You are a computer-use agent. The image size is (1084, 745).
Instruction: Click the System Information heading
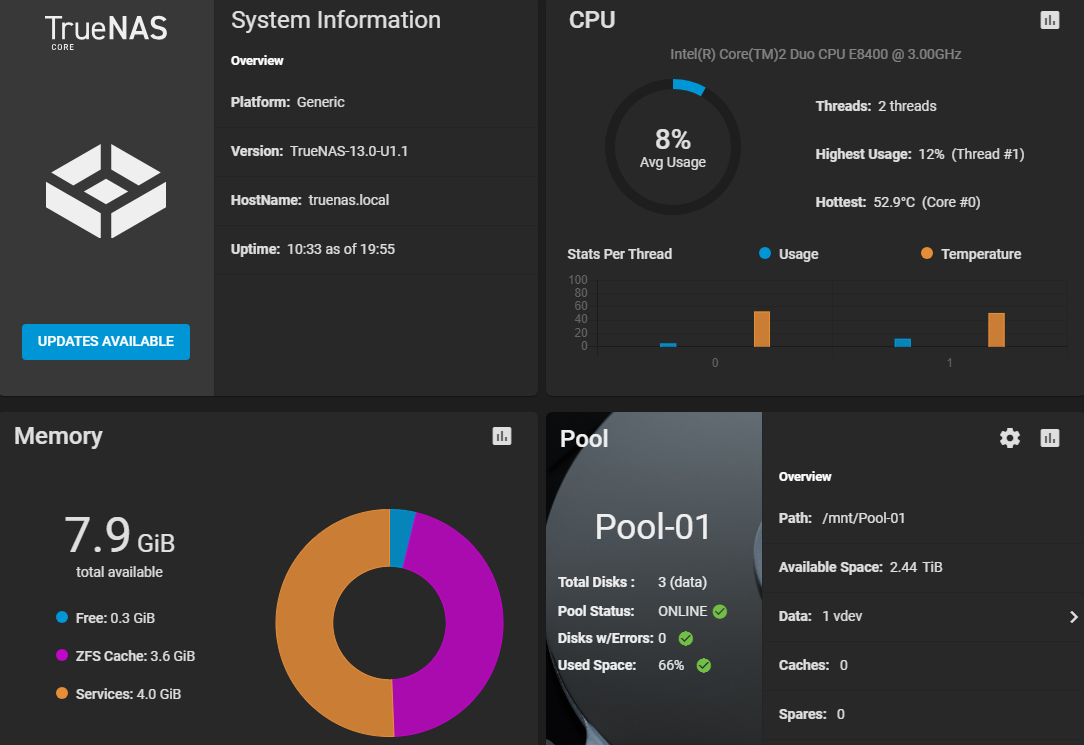tap(335, 20)
